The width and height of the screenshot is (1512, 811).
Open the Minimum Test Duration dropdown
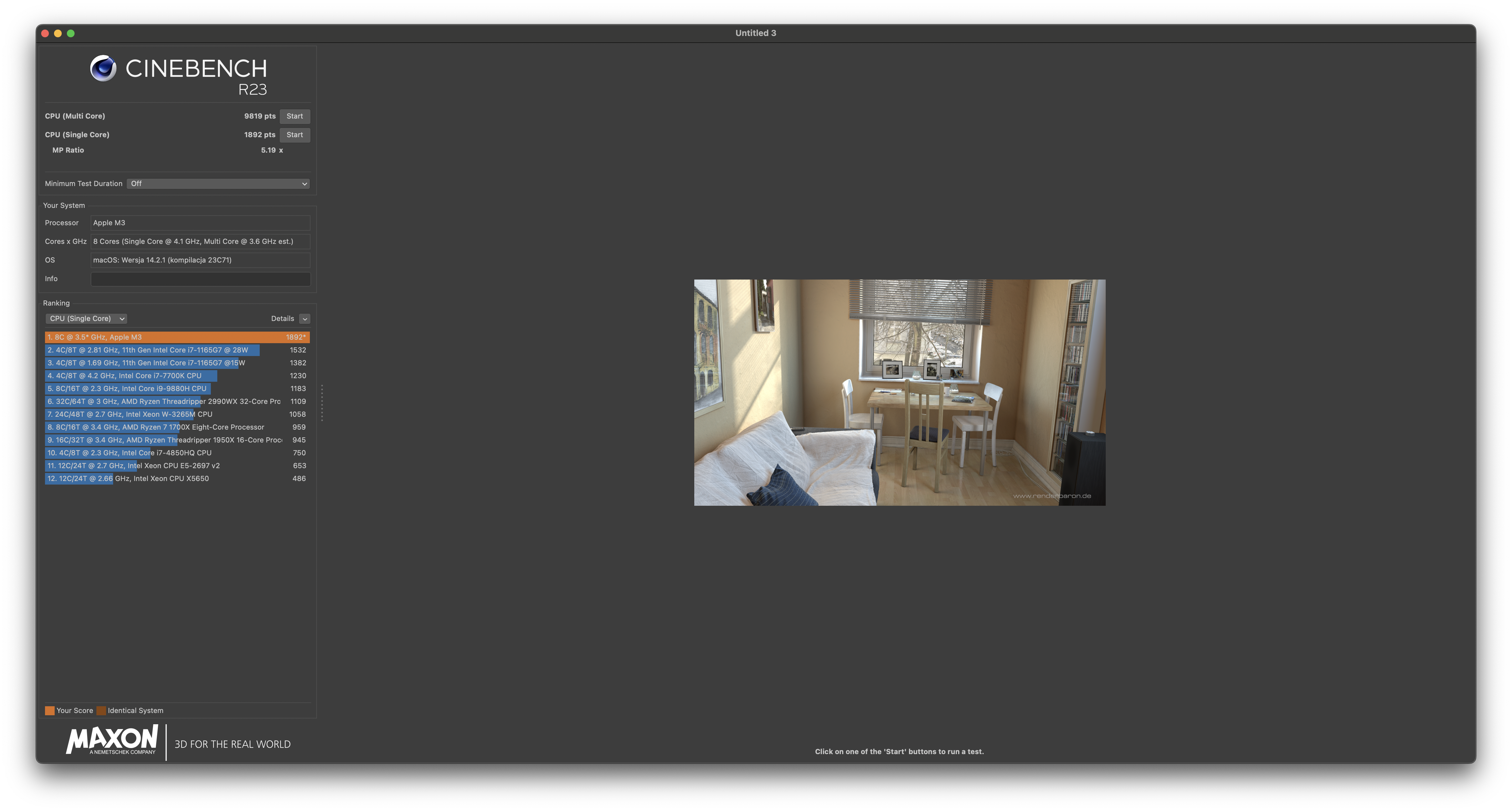point(218,184)
